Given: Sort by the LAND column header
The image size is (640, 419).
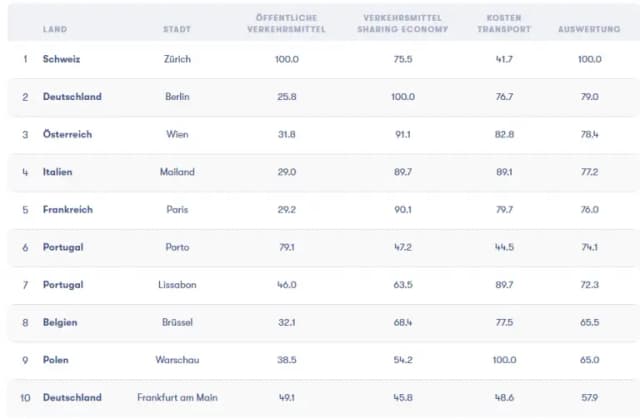Looking at the screenshot, I should tap(55, 29).
